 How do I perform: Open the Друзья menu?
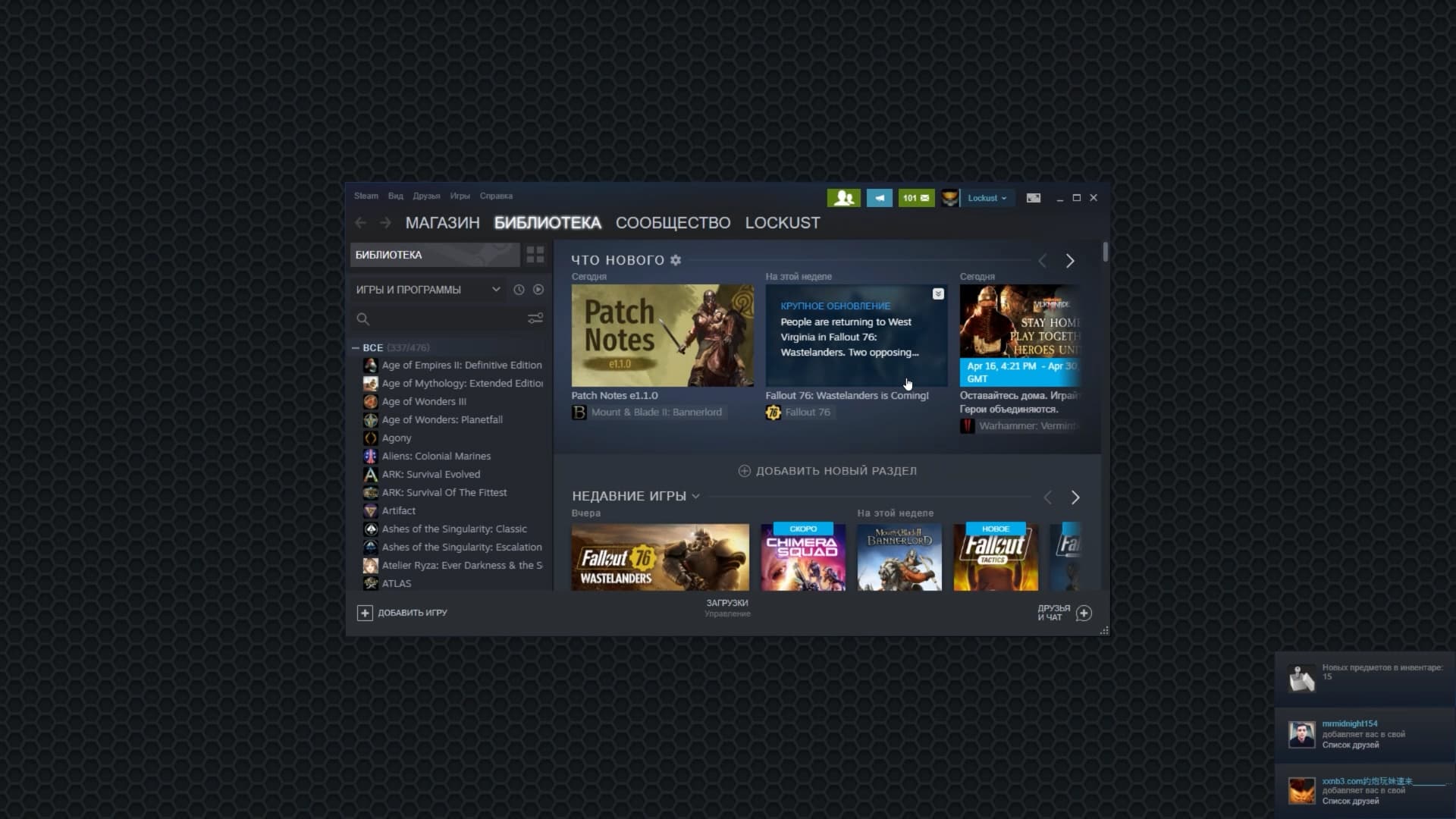click(426, 196)
